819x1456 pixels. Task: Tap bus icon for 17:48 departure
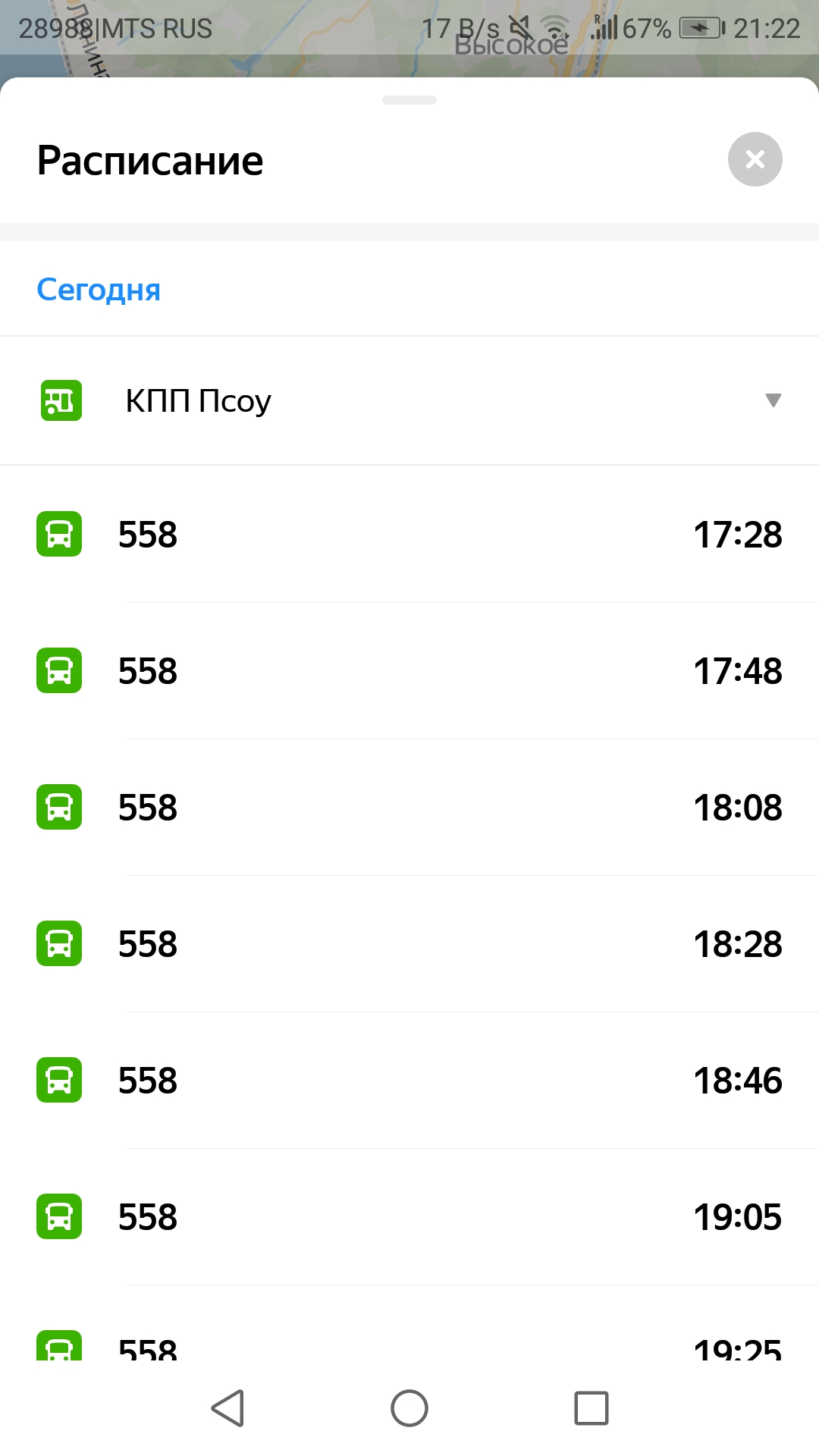[x=59, y=670]
